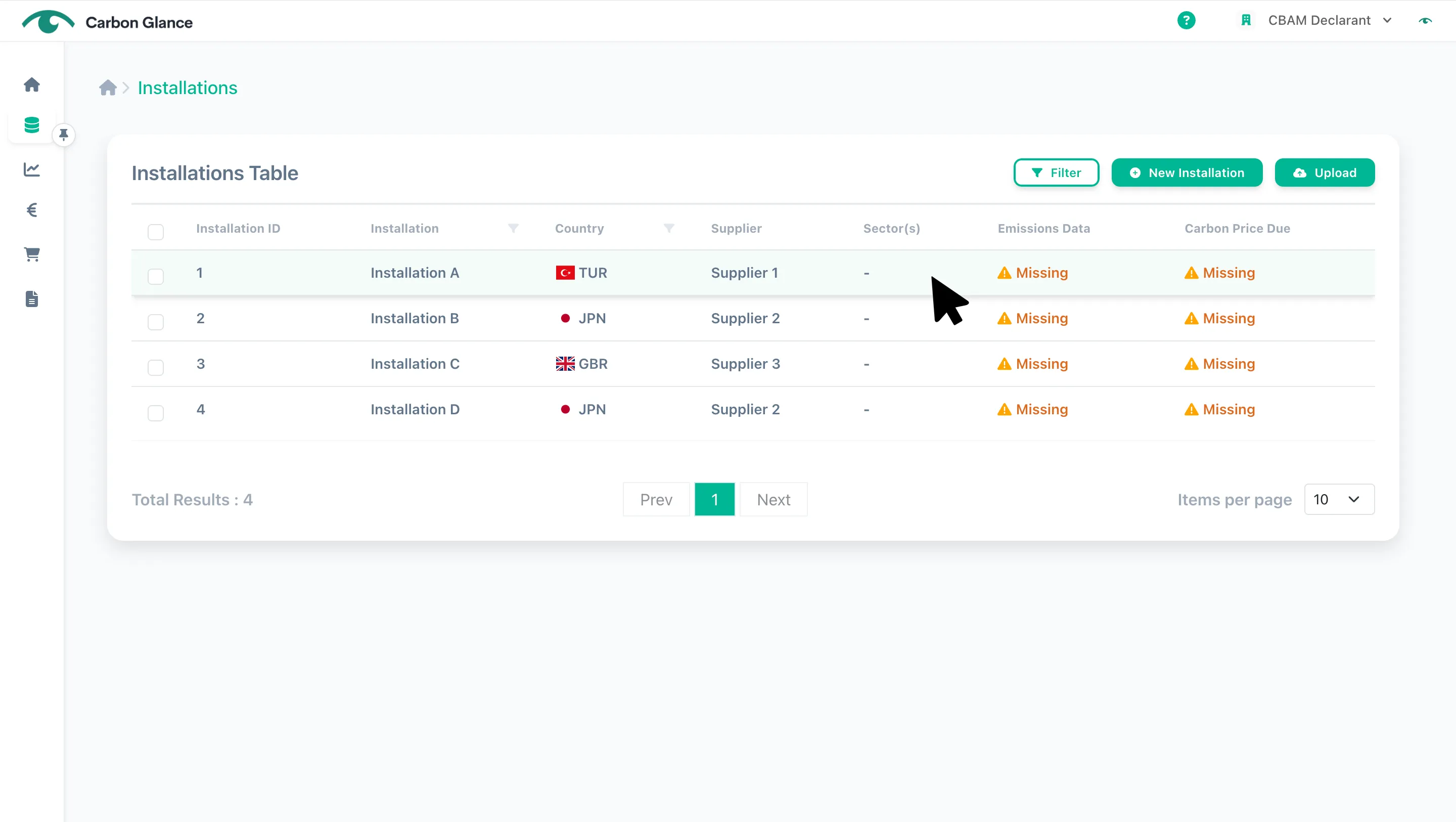Open the line chart analytics sidebar icon
The image size is (1456, 822).
click(x=32, y=169)
